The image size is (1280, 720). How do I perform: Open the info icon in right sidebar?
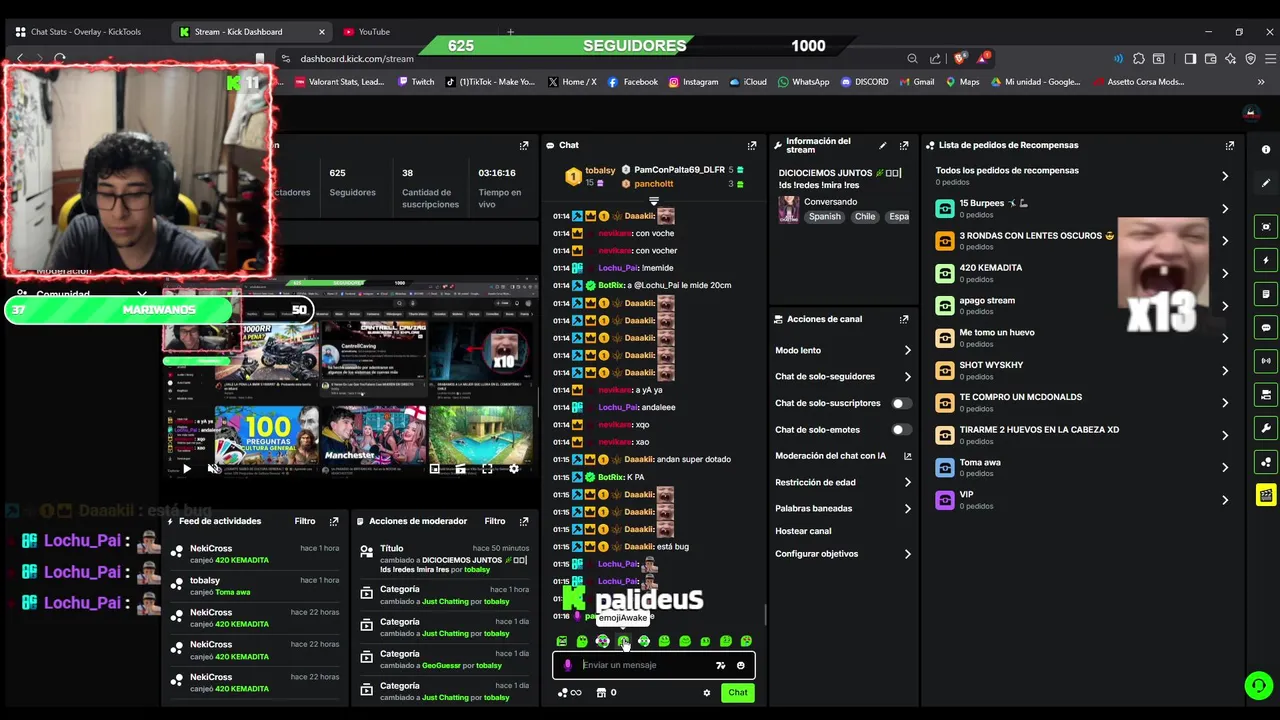click(x=1266, y=150)
